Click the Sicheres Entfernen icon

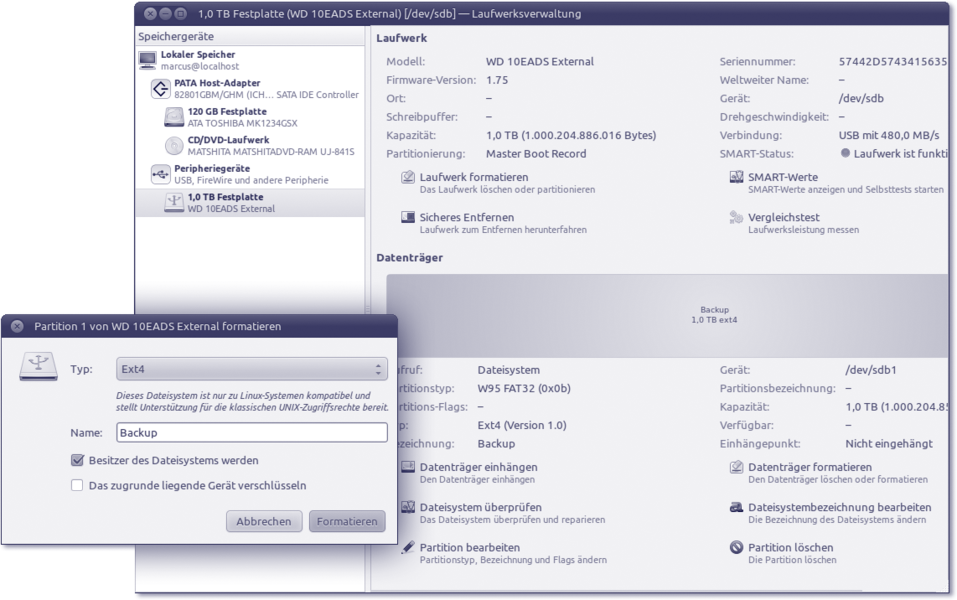[x=408, y=217]
